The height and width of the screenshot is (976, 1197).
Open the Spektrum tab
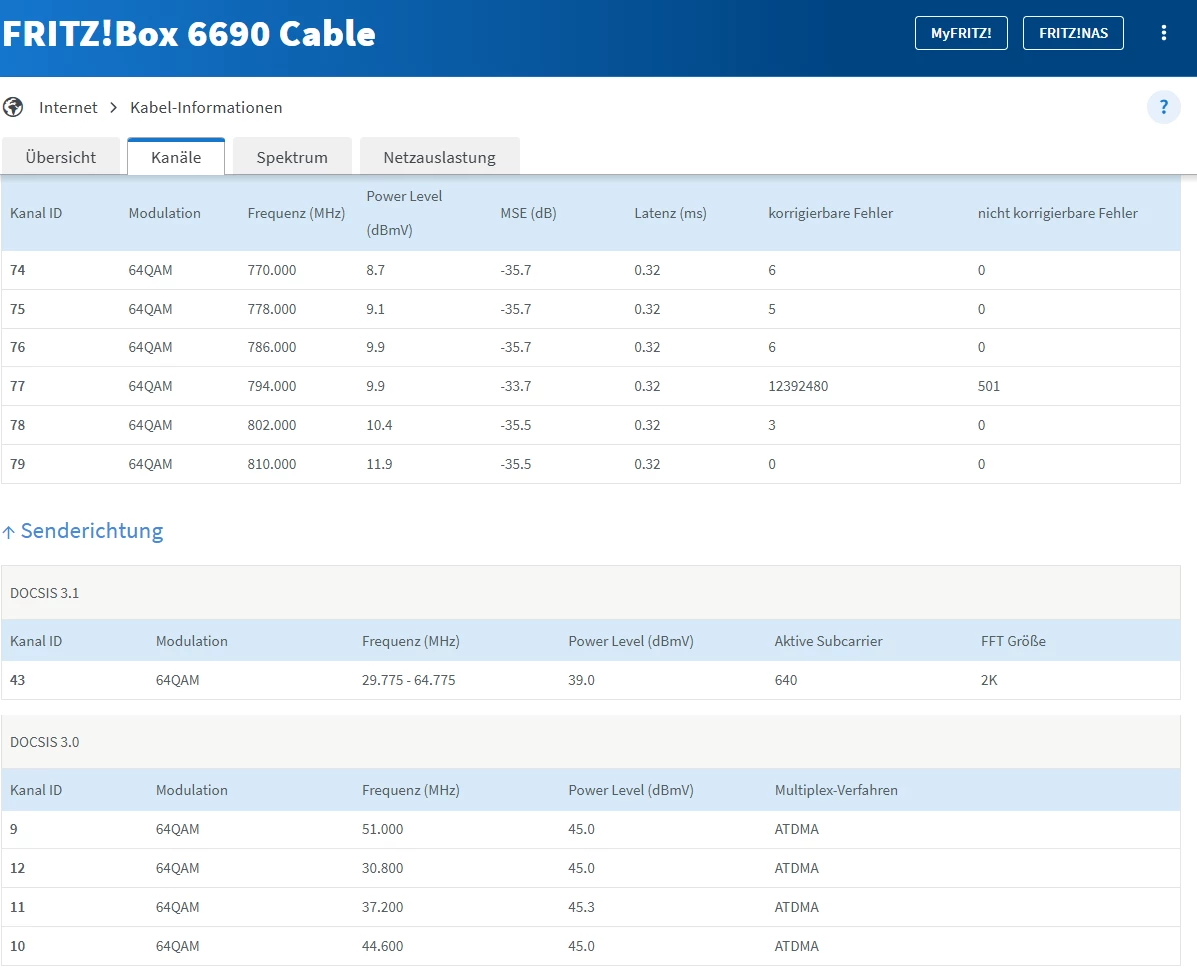pos(292,156)
